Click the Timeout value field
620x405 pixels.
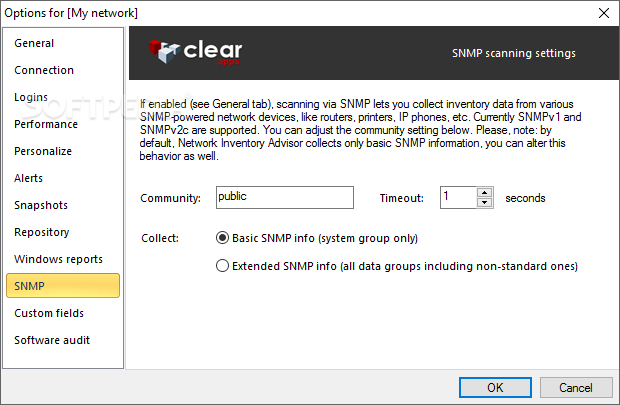click(459, 197)
